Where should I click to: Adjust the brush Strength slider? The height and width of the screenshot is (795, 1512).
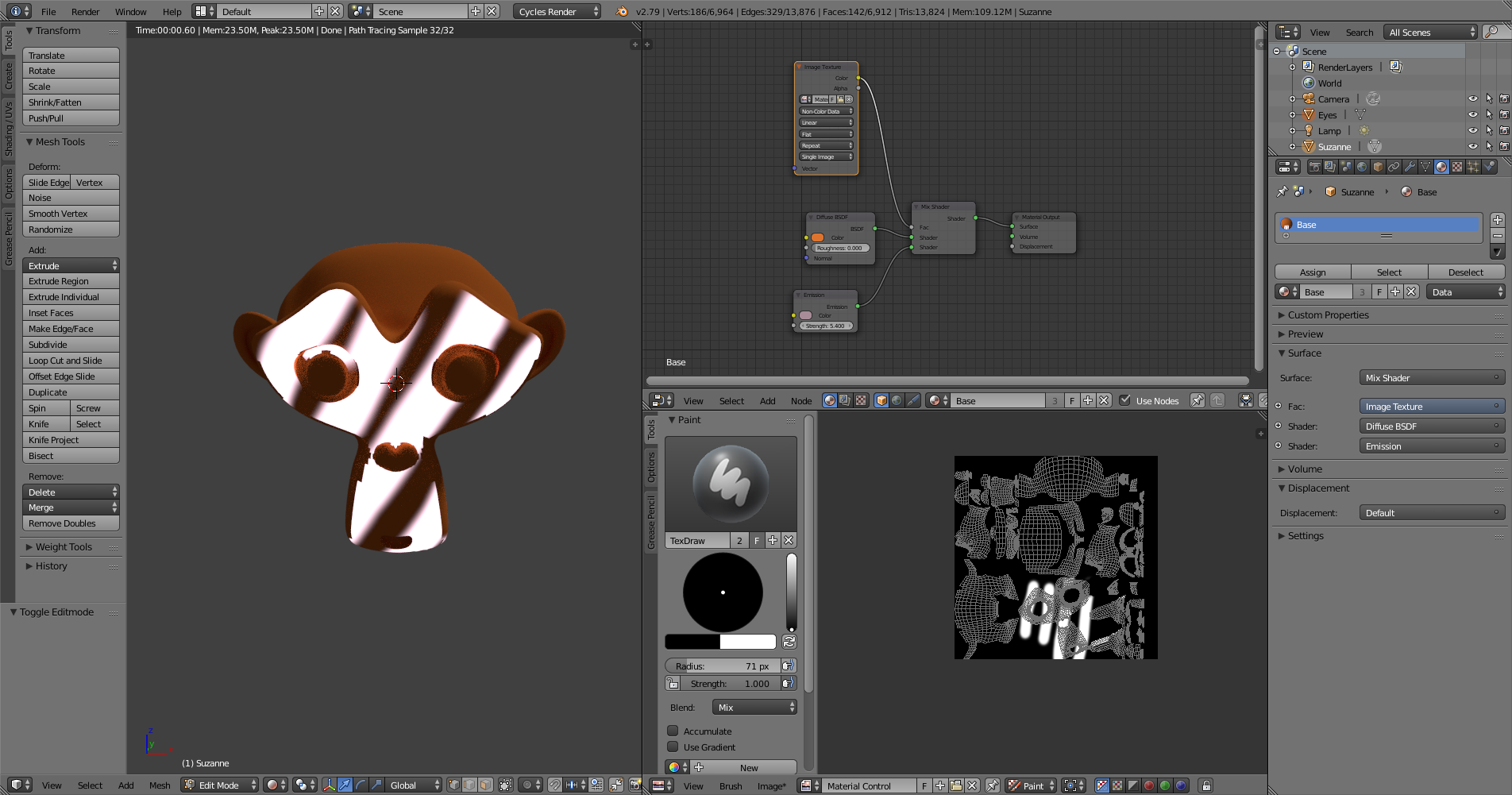pyautogui.click(x=729, y=683)
